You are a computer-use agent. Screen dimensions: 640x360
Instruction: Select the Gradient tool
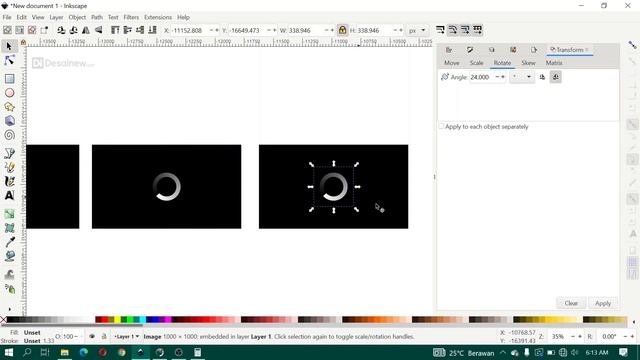(9, 213)
